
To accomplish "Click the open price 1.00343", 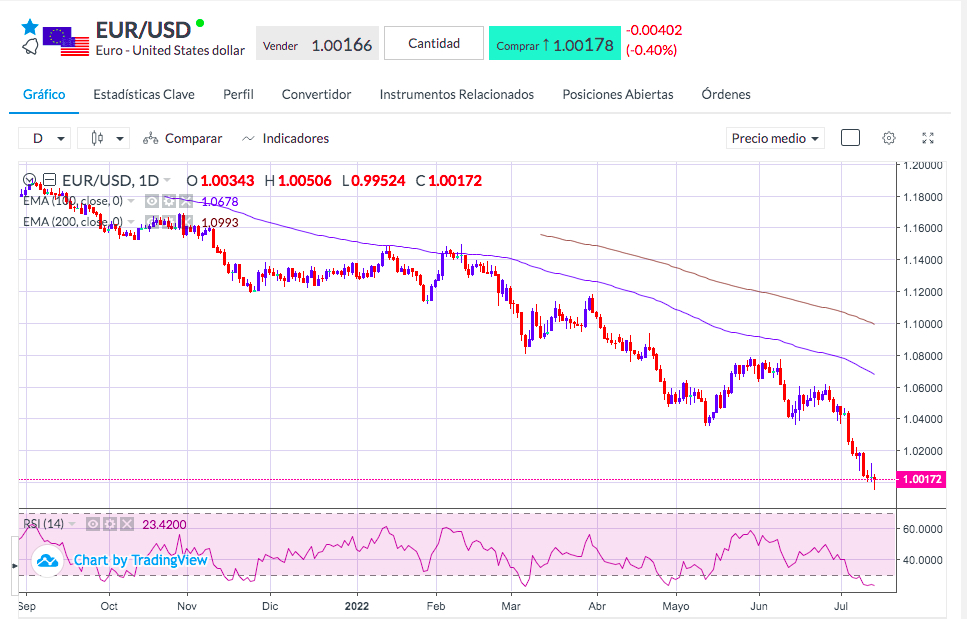I will click(x=227, y=181).
